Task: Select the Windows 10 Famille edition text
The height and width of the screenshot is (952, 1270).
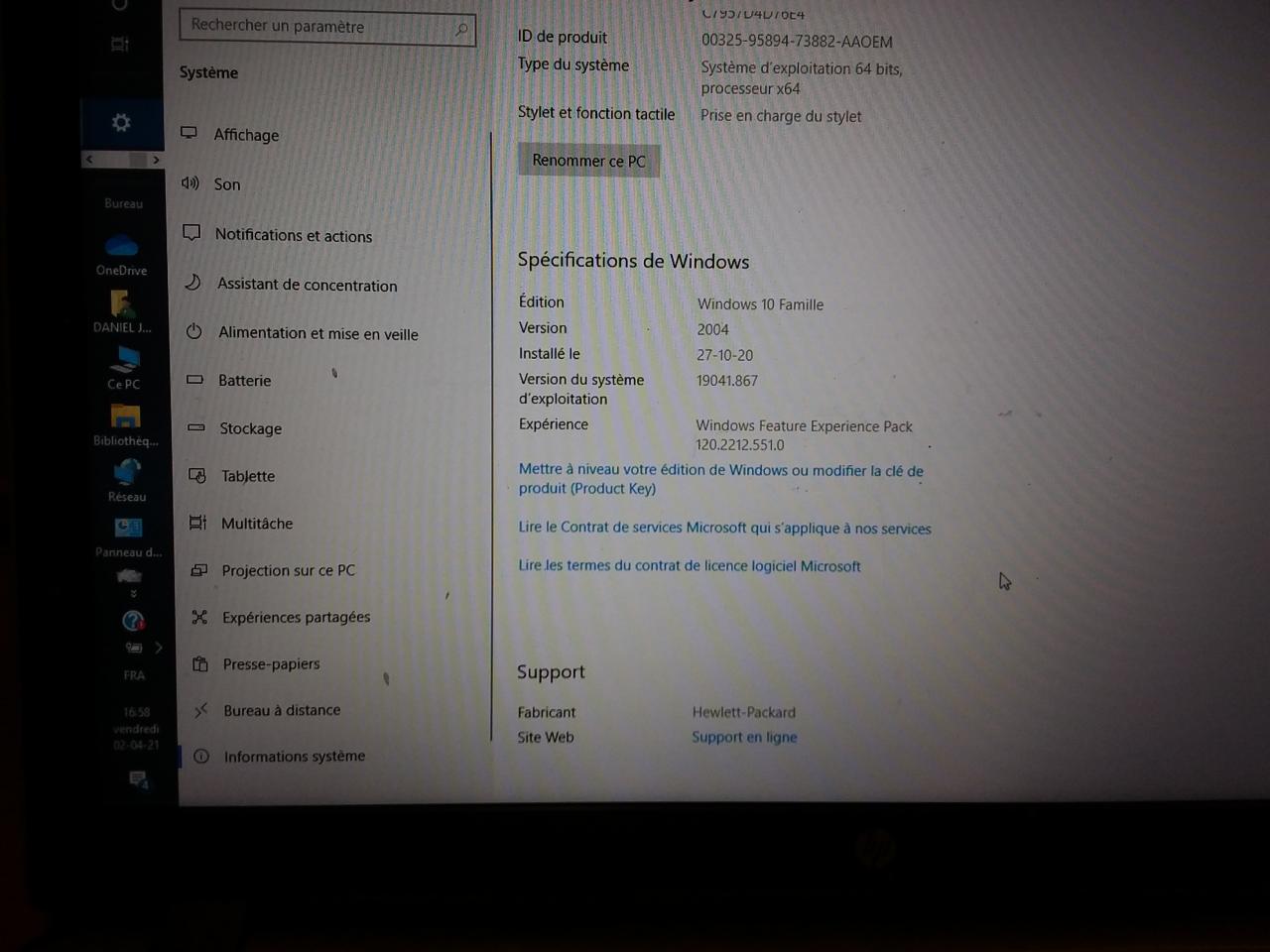Action: (x=760, y=304)
